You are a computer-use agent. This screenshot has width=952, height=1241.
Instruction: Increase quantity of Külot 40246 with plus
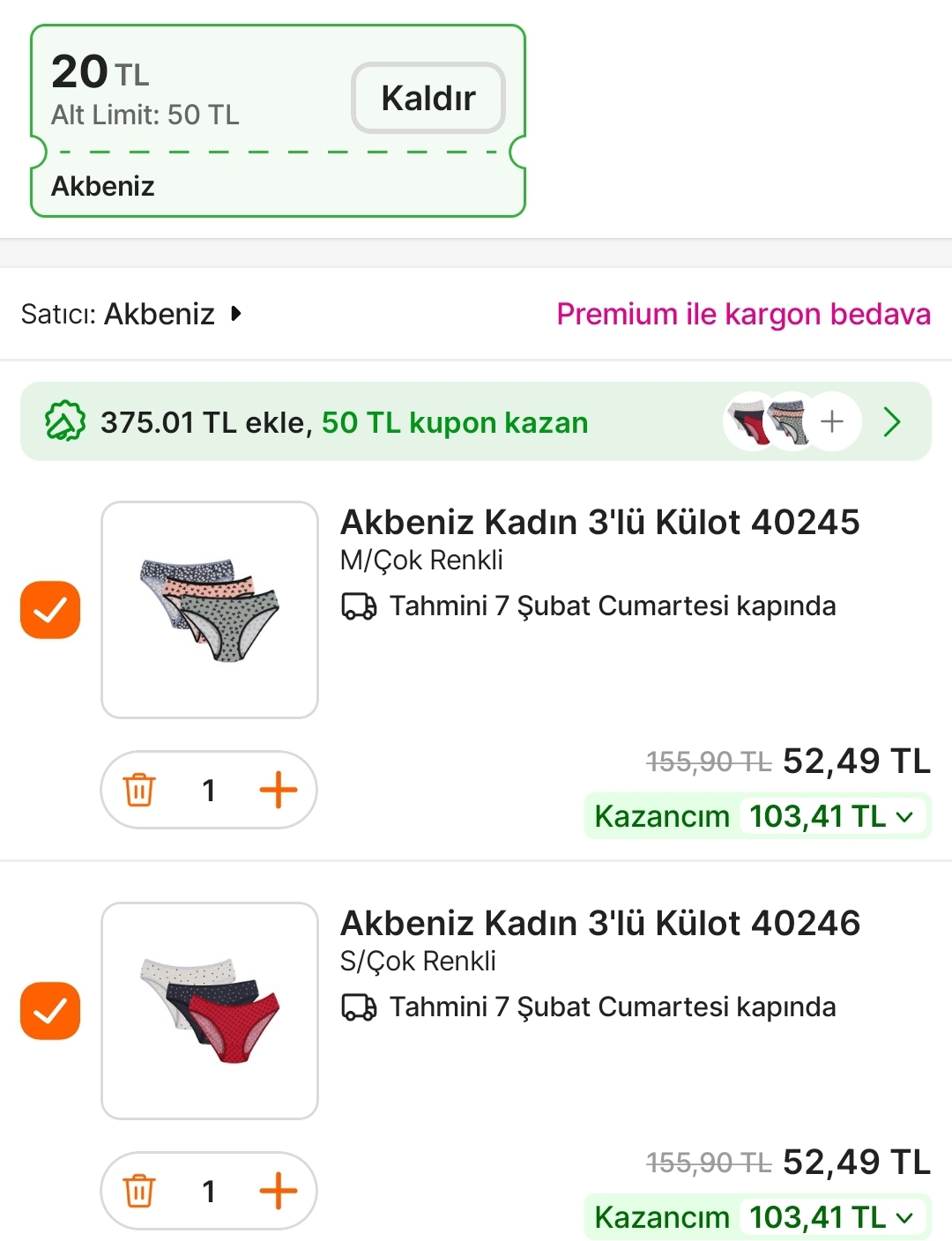(x=279, y=1191)
